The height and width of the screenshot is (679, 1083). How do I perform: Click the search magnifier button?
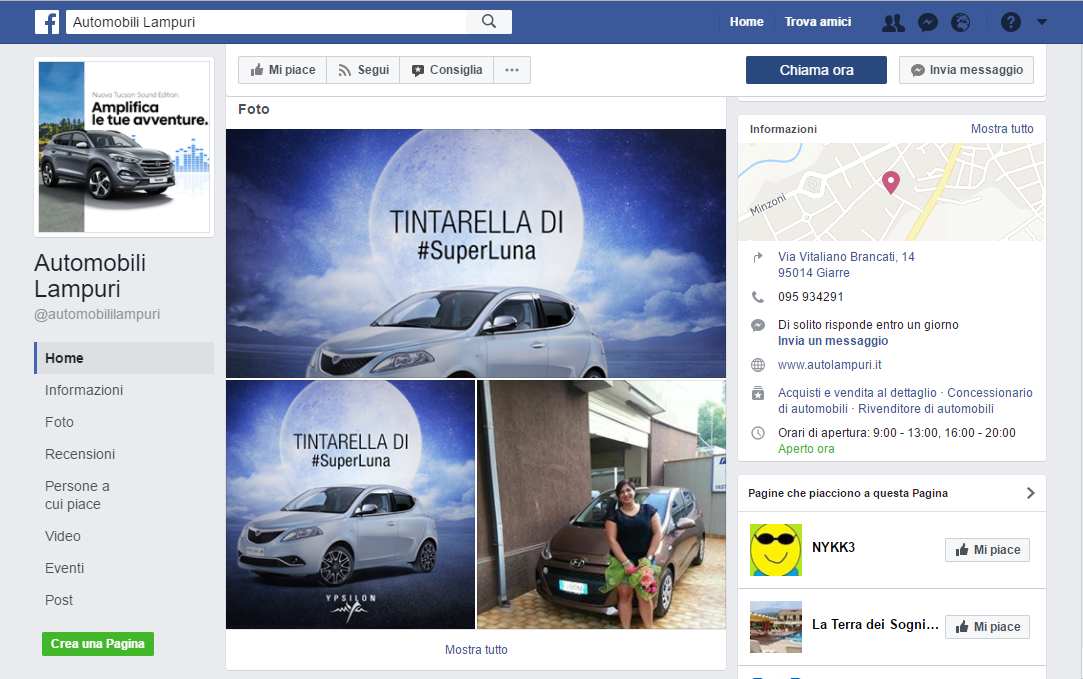coord(489,21)
